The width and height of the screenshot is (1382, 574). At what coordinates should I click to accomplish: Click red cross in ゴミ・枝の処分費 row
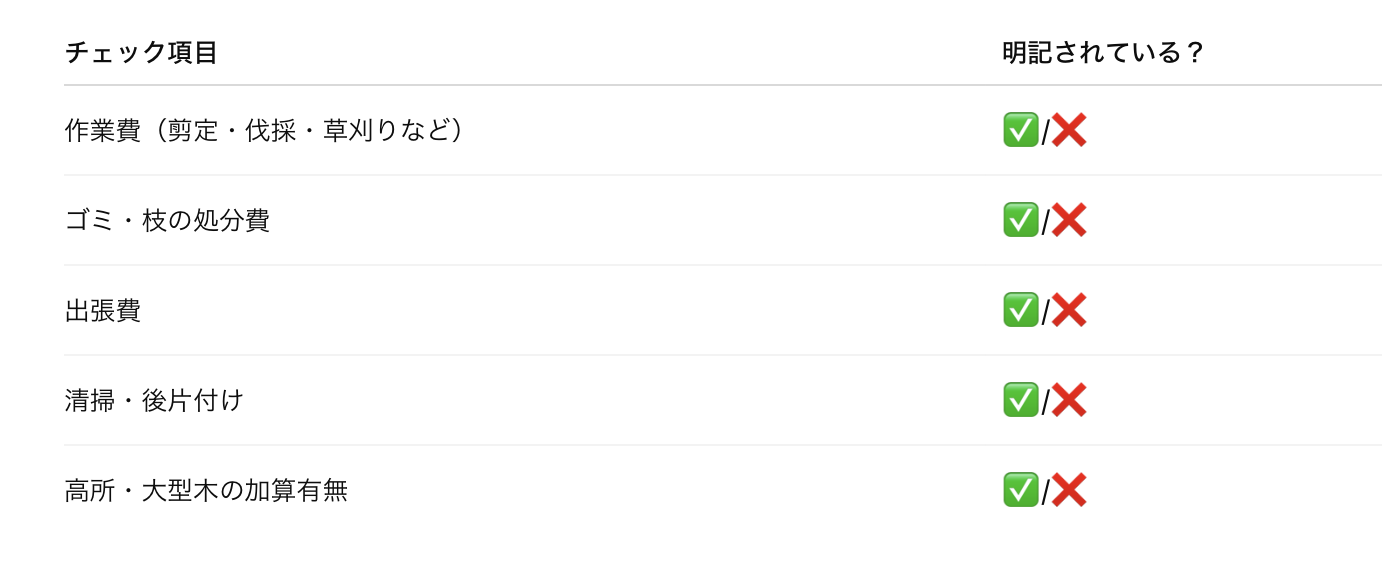click(1069, 220)
